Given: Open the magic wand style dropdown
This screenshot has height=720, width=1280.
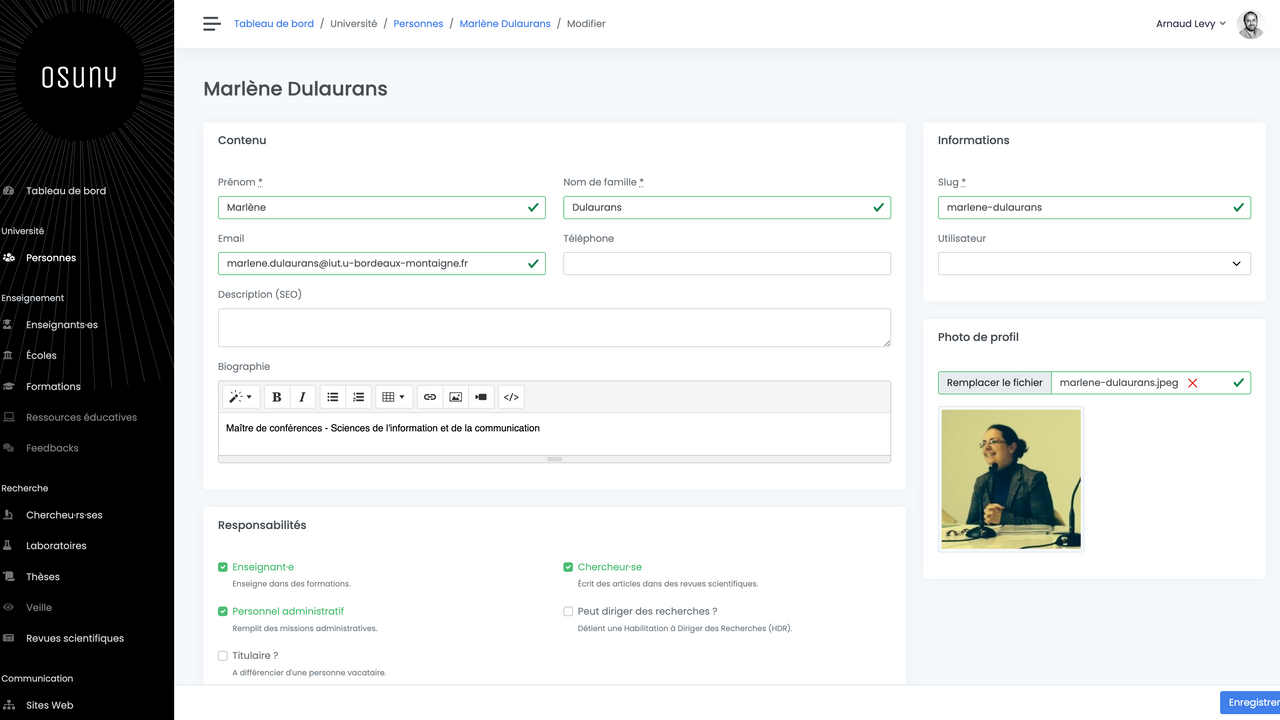Looking at the screenshot, I should [x=241, y=397].
